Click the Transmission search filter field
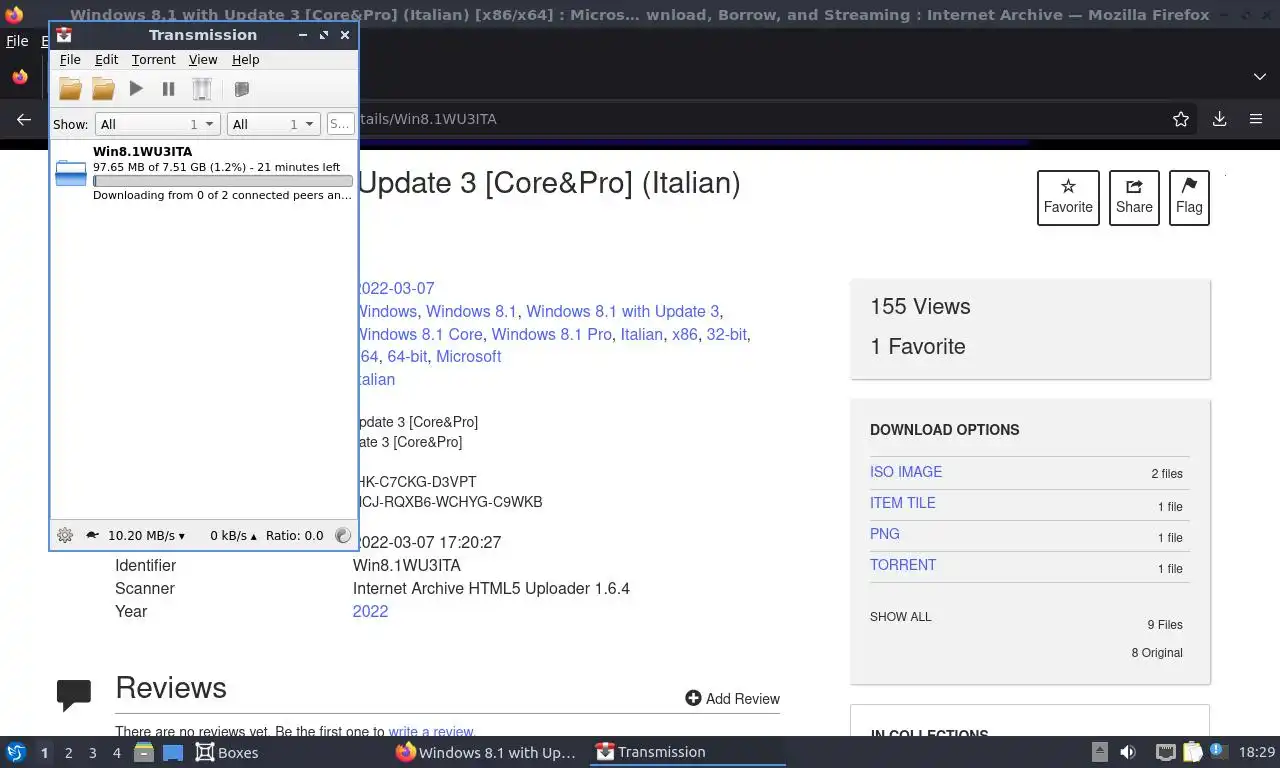This screenshot has height=768, width=1280. [x=340, y=124]
